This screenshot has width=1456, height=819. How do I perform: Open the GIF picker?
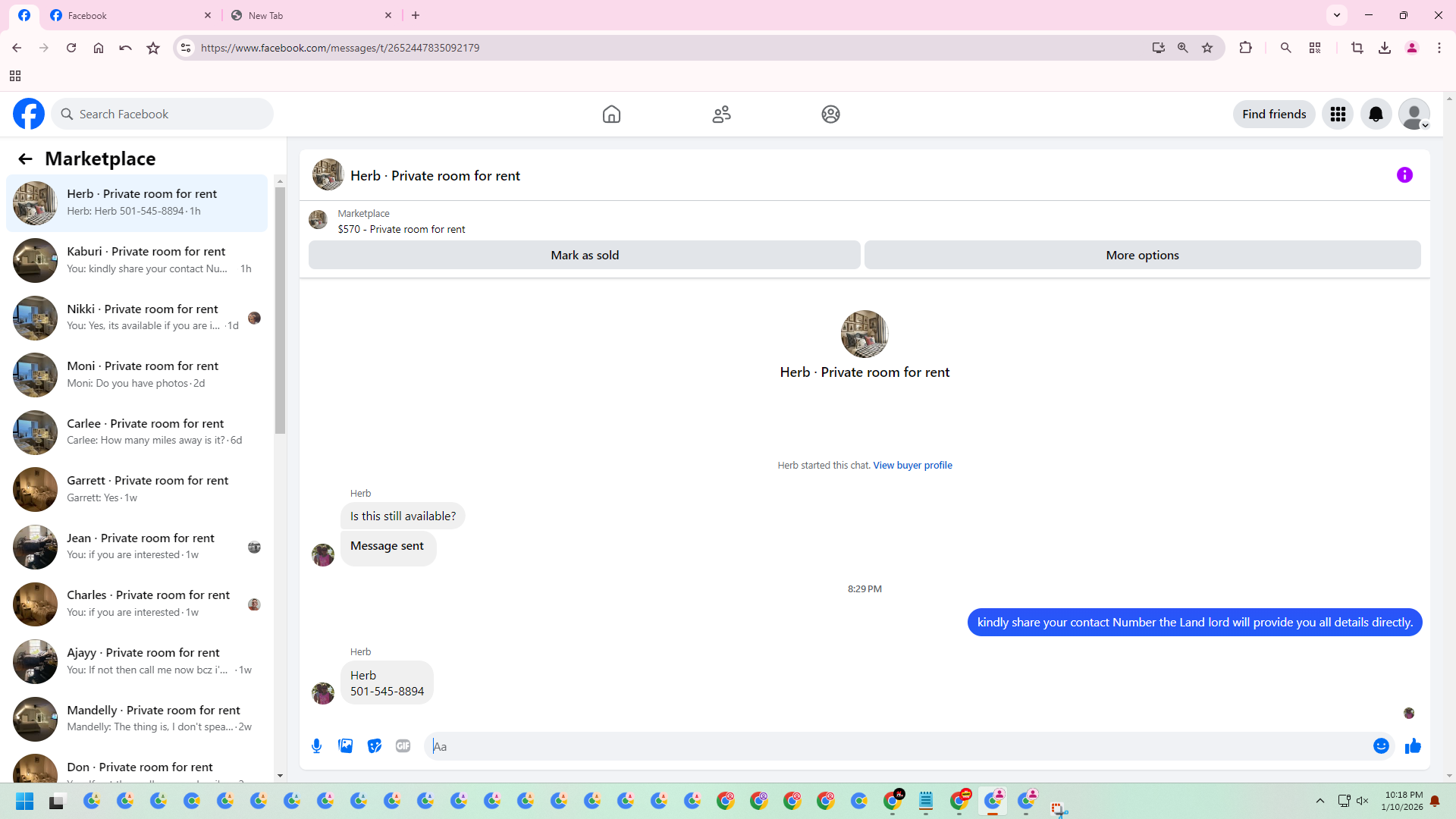tap(403, 746)
